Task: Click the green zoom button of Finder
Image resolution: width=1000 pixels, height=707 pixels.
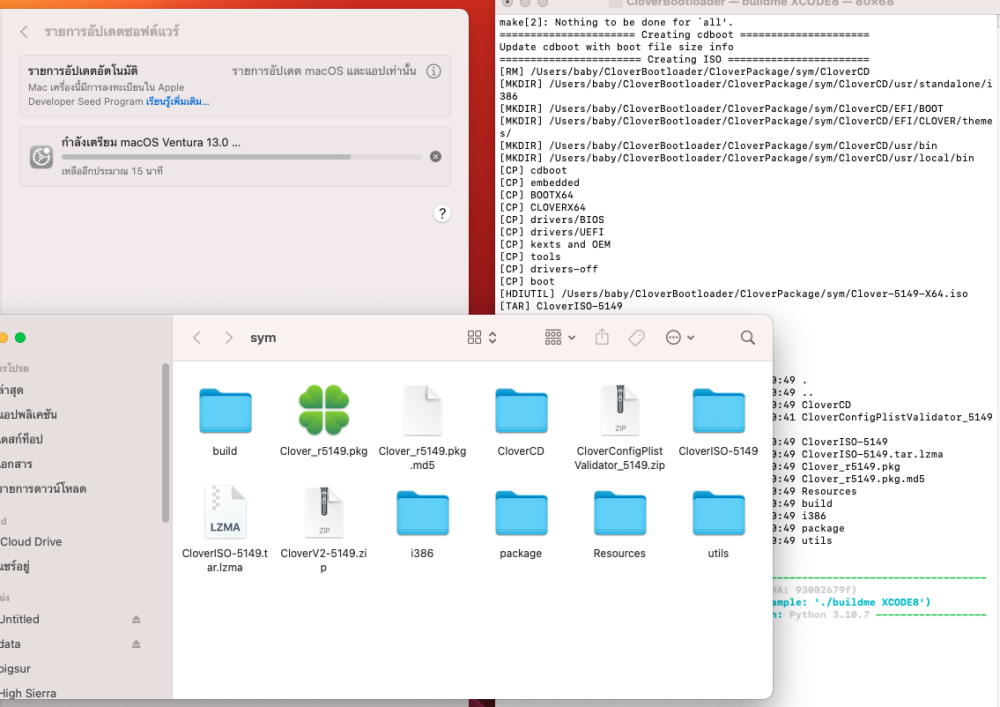Action: [x=20, y=338]
